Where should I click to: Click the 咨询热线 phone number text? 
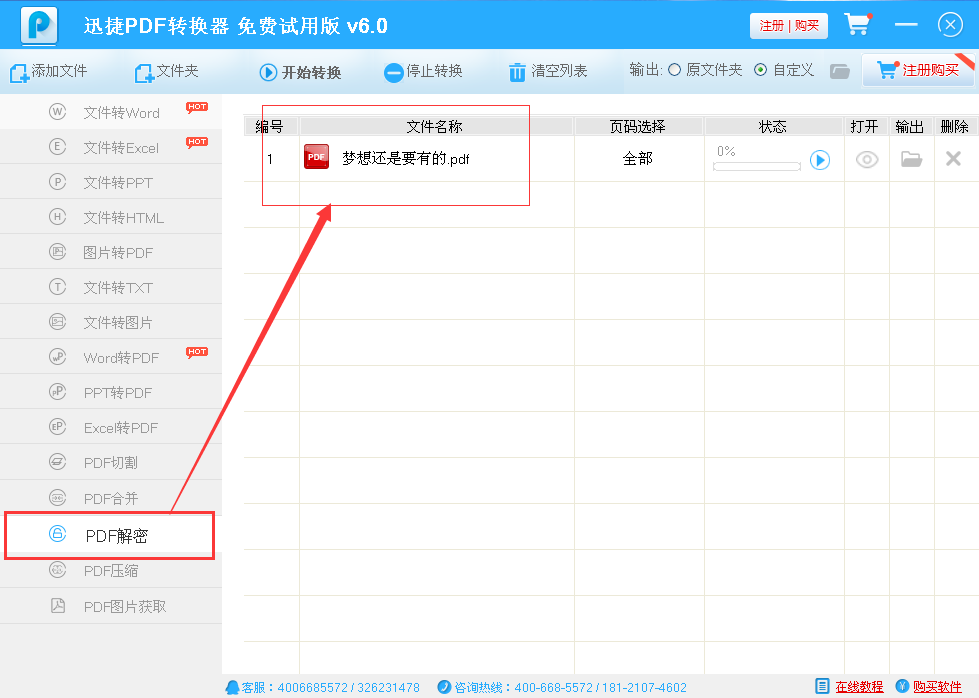tap(570, 687)
